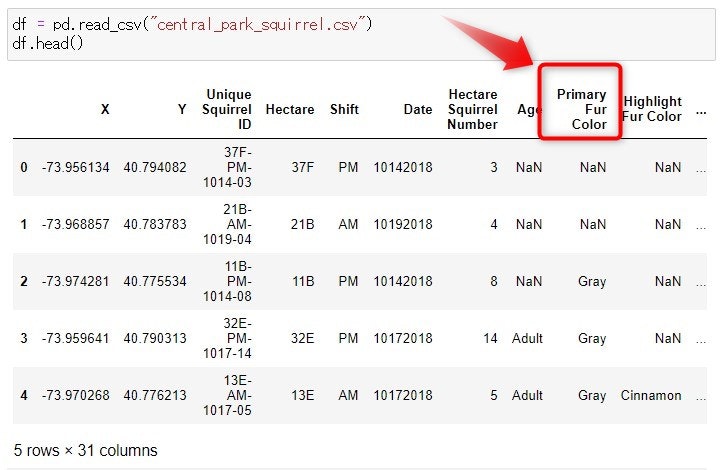Click squirrel ID 13E-AM-1017-05
Image resolution: width=728 pixels, height=470 pixels.
click(x=227, y=395)
